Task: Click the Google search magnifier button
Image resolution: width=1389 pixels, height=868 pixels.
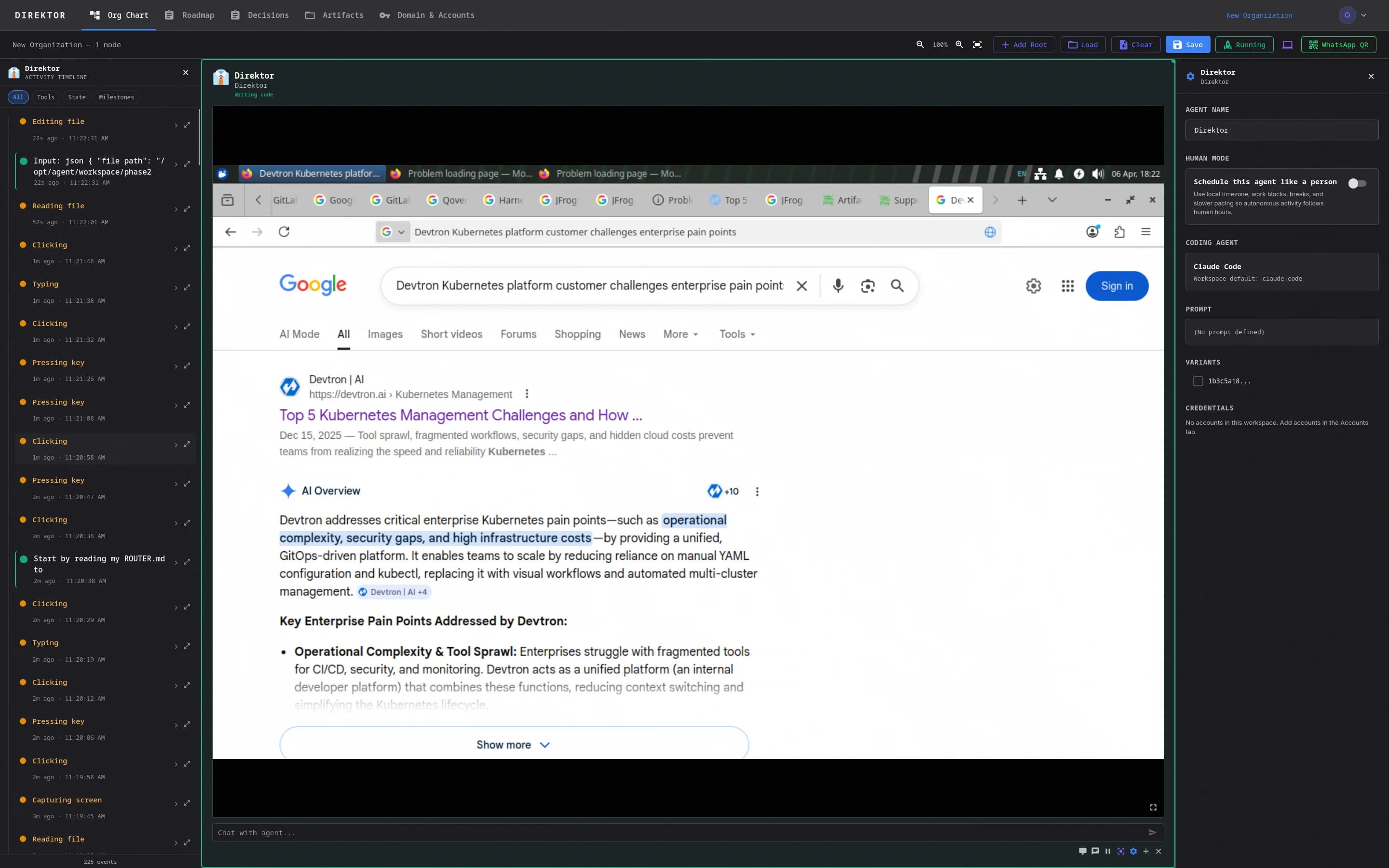Action: (897, 286)
